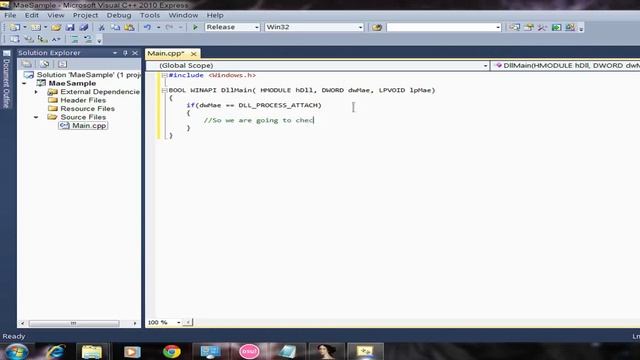Select the Header Files folder
This screenshot has height=360, width=640.
click(x=77, y=100)
